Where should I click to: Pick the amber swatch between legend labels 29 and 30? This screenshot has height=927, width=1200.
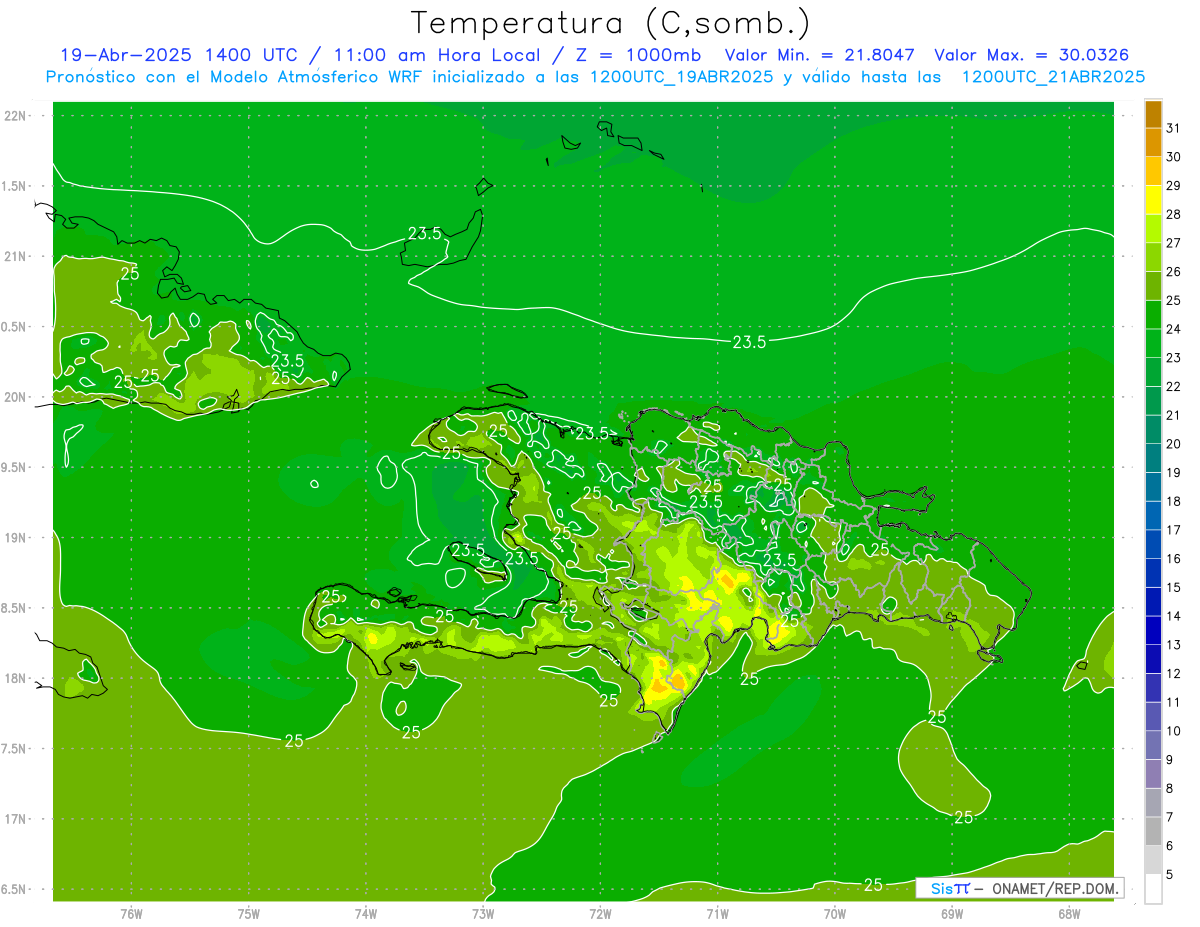tap(1153, 172)
